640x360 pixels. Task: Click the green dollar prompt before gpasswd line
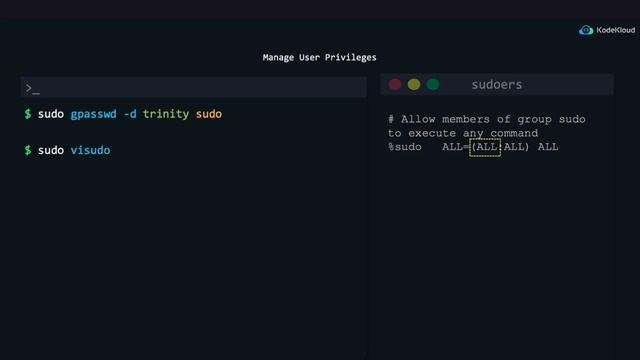(x=28, y=114)
